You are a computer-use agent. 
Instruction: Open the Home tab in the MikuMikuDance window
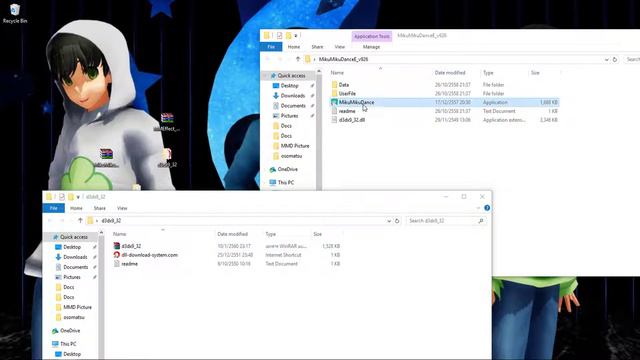(x=294, y=47)
